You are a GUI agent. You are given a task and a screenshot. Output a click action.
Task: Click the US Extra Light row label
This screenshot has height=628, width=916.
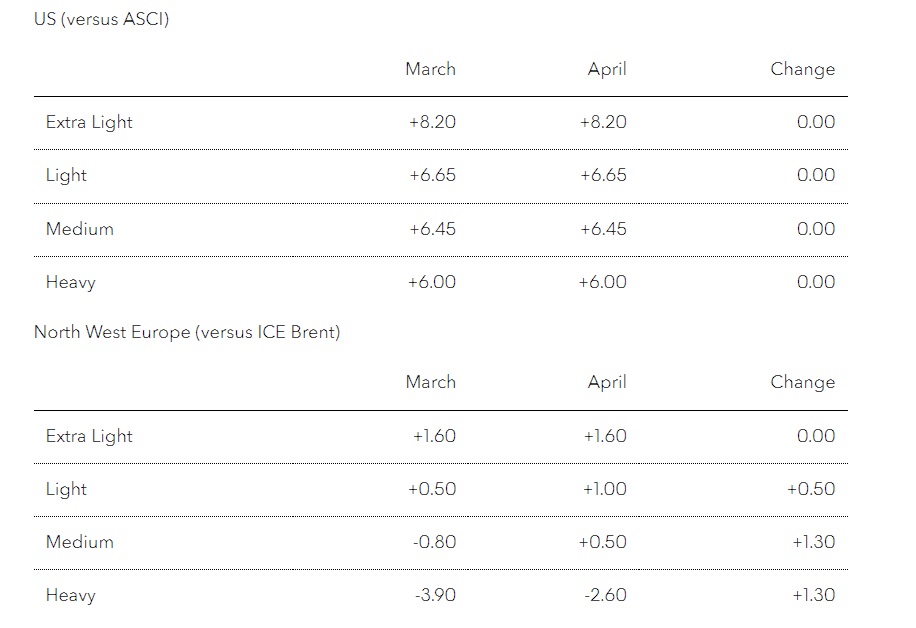[x=89, y=122]
